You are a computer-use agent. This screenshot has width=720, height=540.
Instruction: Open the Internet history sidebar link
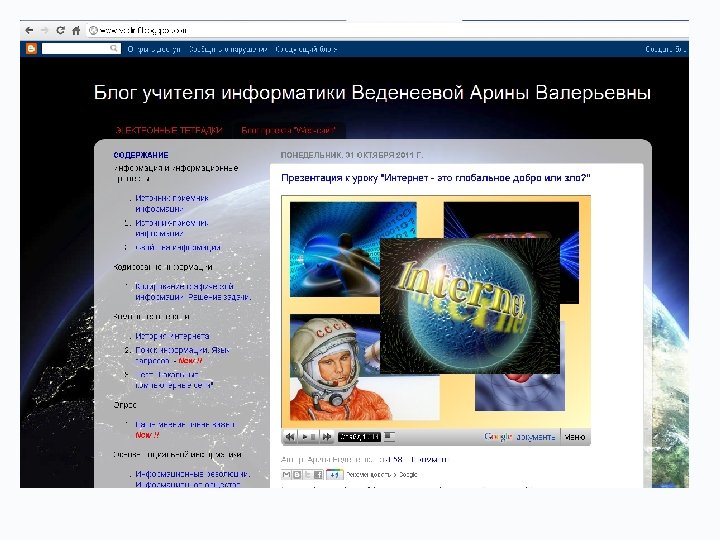172,336
